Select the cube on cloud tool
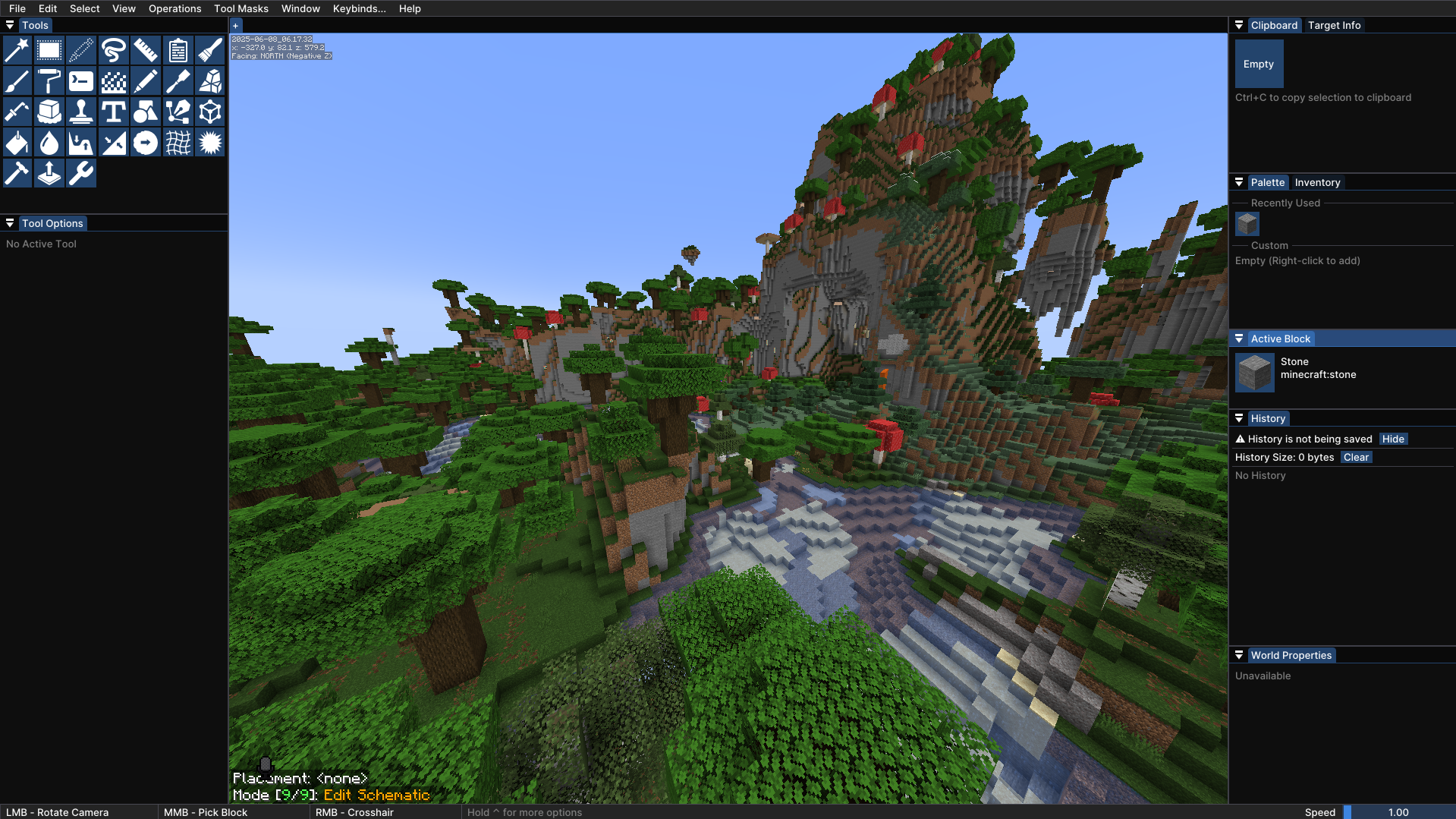Screen dimensions: 1456x819 (x=49, y=112)
